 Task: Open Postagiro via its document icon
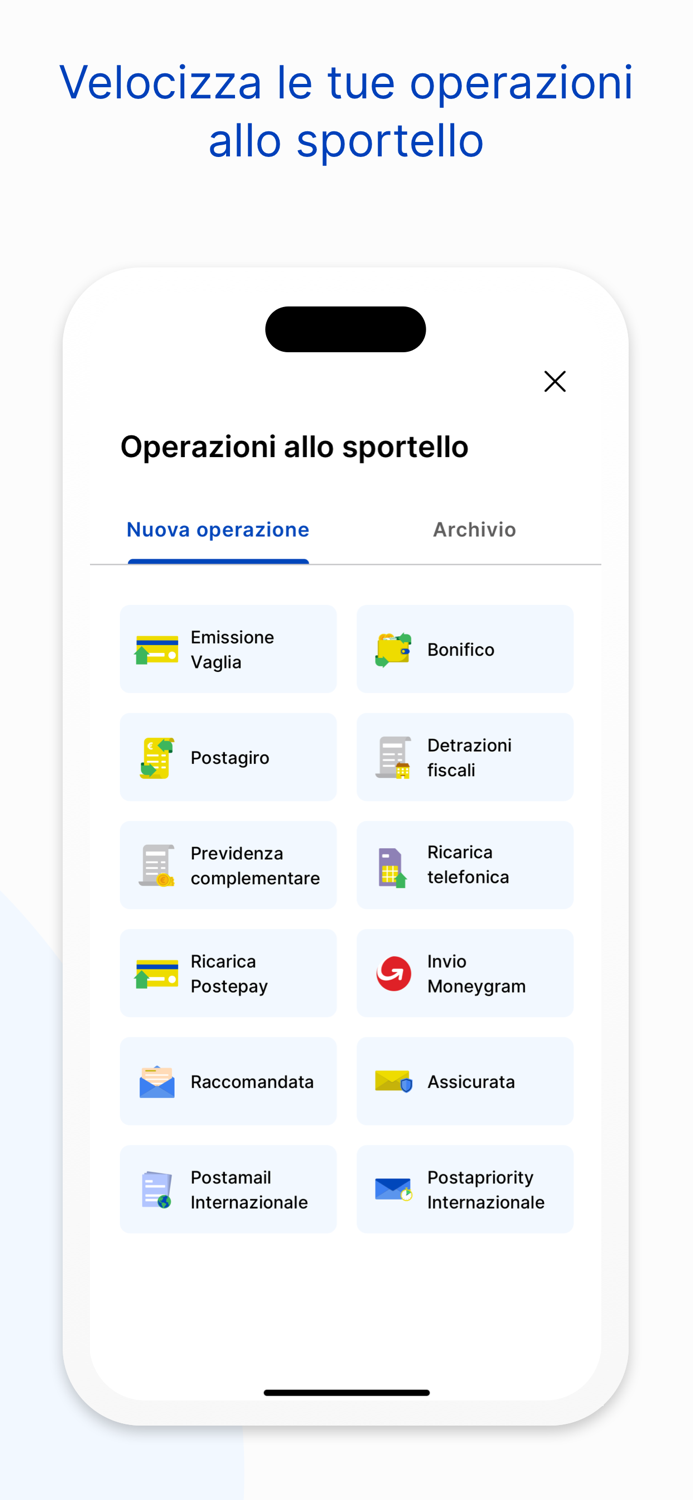point(154,757)
